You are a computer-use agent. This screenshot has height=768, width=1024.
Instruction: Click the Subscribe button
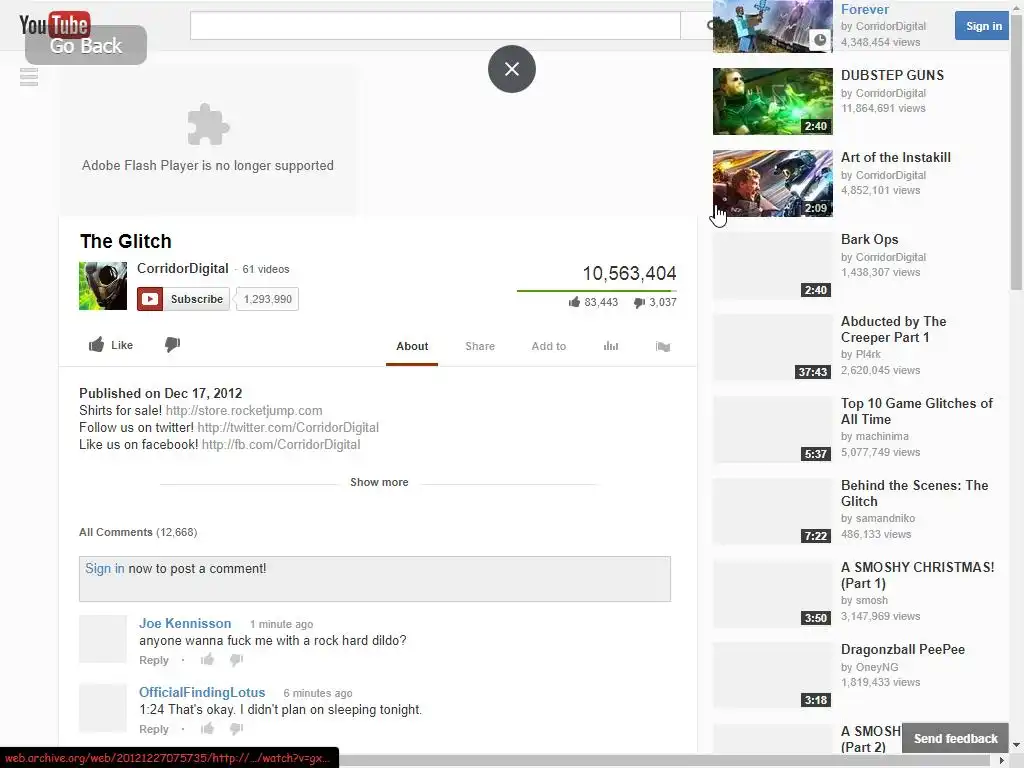click(184, 299)
